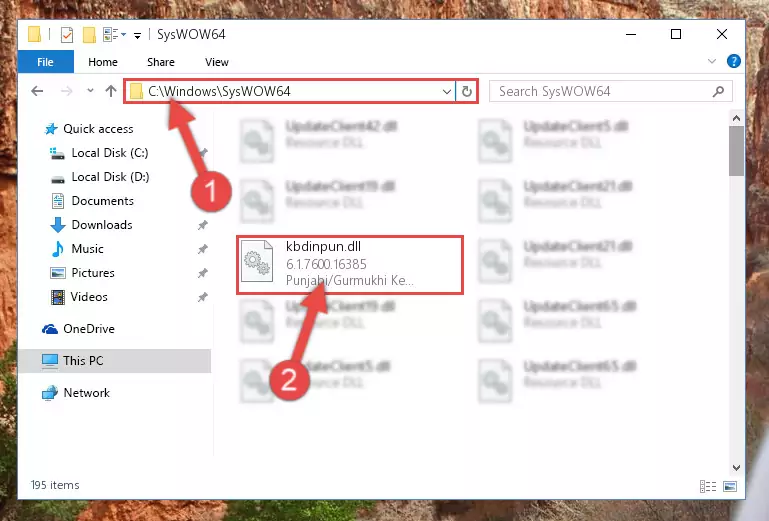Click the This PC monitor icon

click(x=50, y=361)
